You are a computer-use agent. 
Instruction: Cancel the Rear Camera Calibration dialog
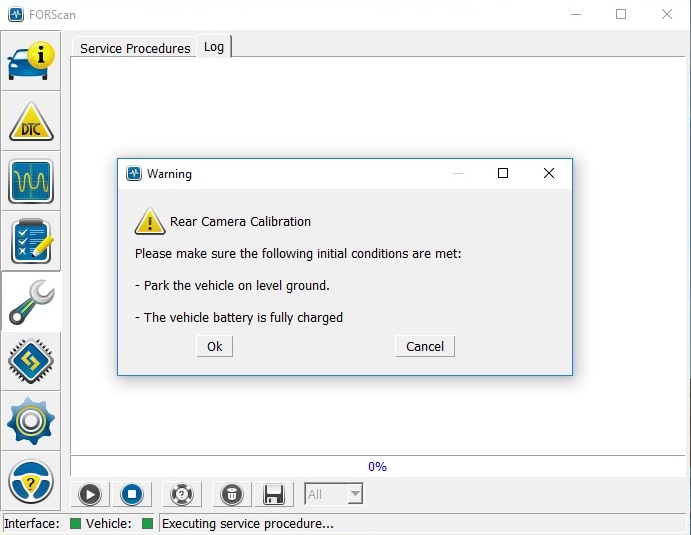pyautogui.click(x=425, y=346)
